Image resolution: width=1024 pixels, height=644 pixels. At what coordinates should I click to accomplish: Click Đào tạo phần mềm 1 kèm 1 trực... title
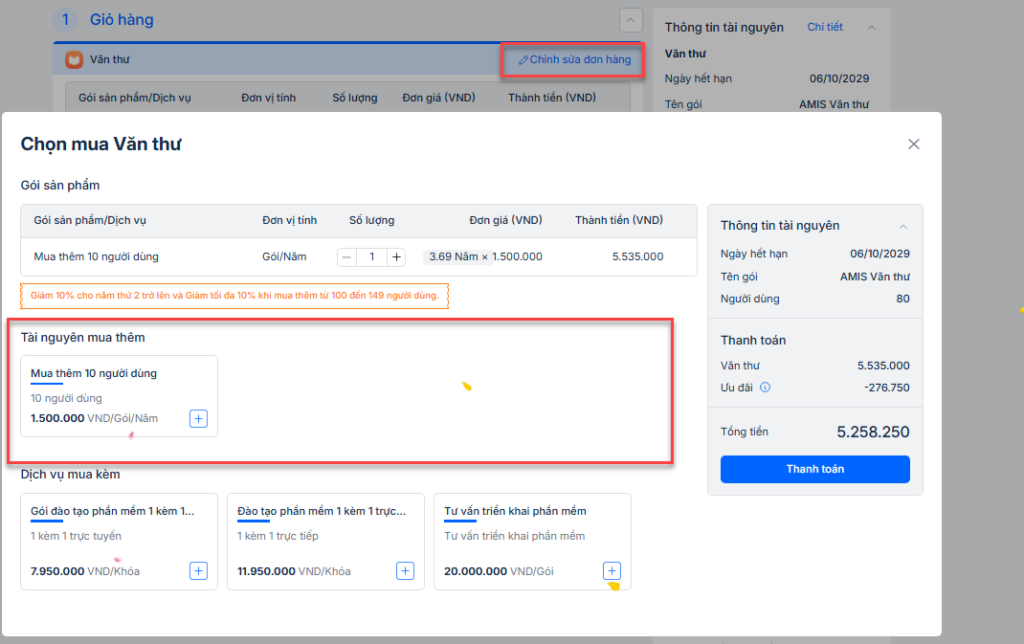[321, 511]
